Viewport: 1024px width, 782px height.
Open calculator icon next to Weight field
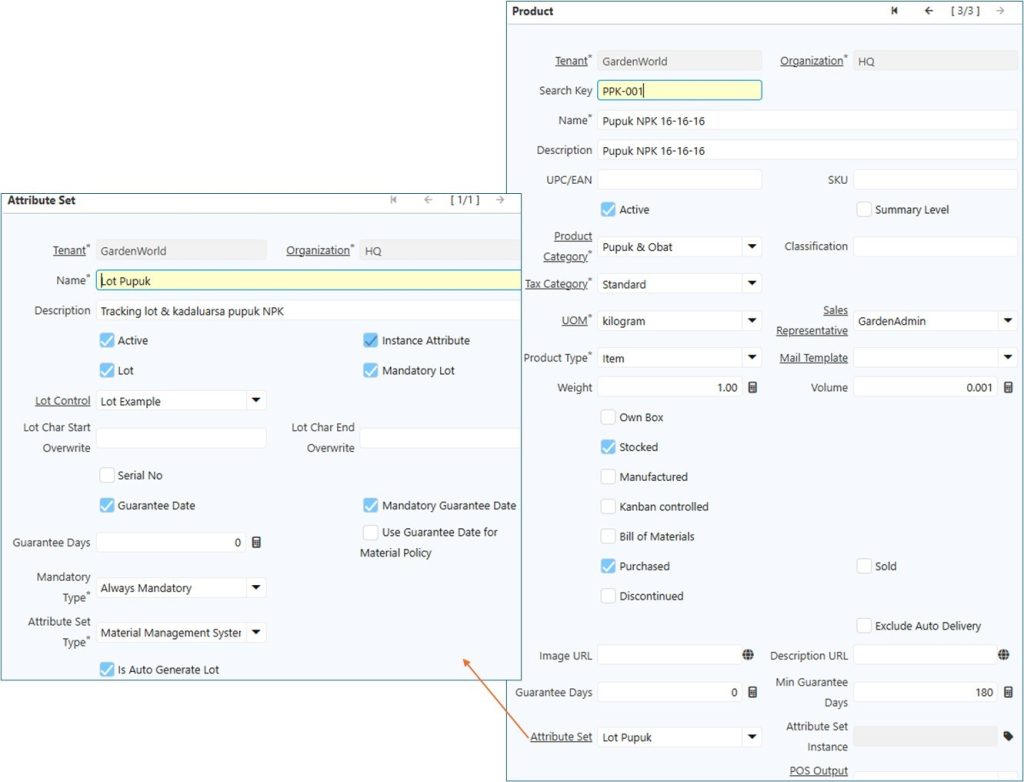tap(753, 388)
